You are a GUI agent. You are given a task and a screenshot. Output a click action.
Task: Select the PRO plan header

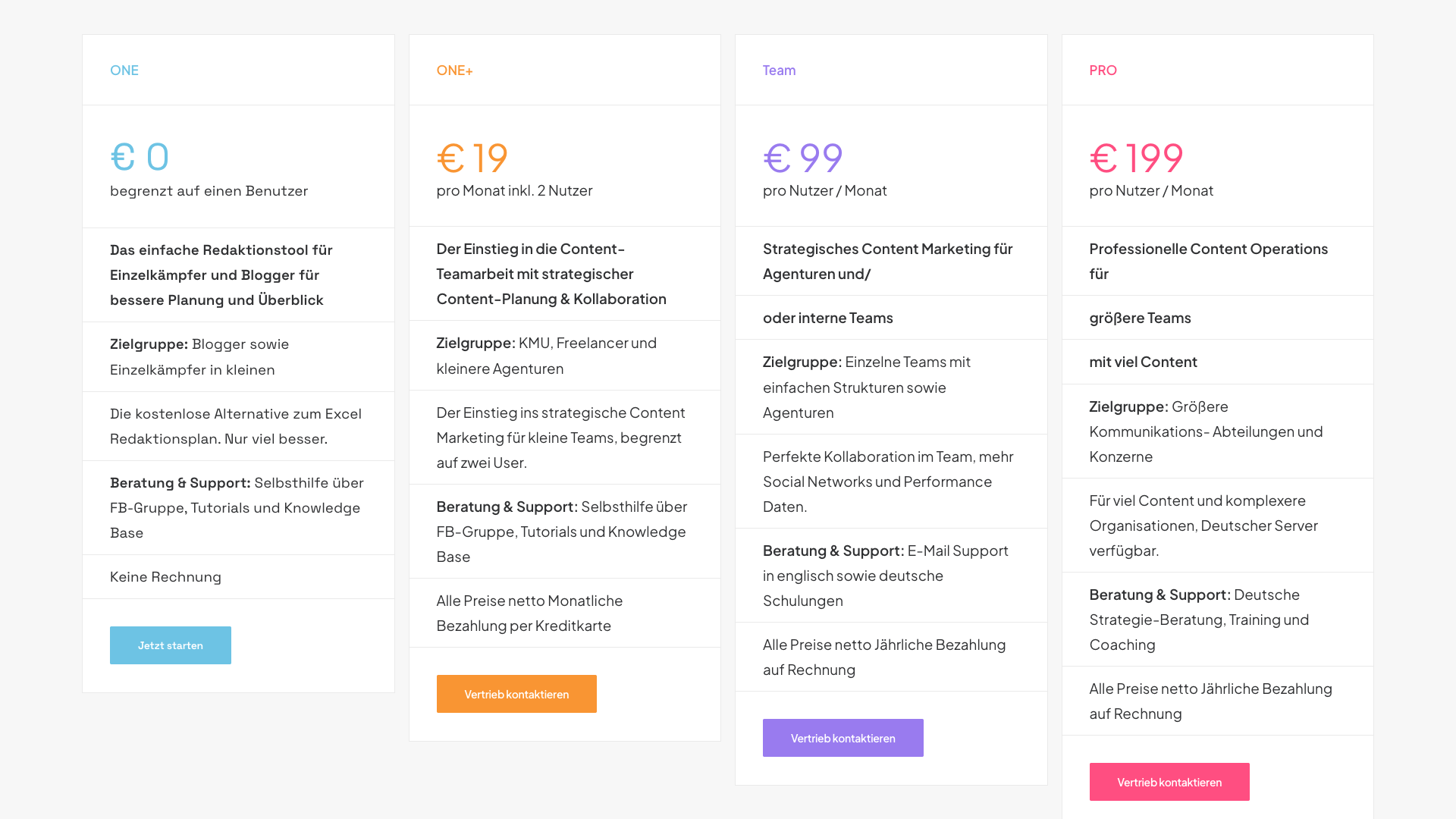(1103, 70)
